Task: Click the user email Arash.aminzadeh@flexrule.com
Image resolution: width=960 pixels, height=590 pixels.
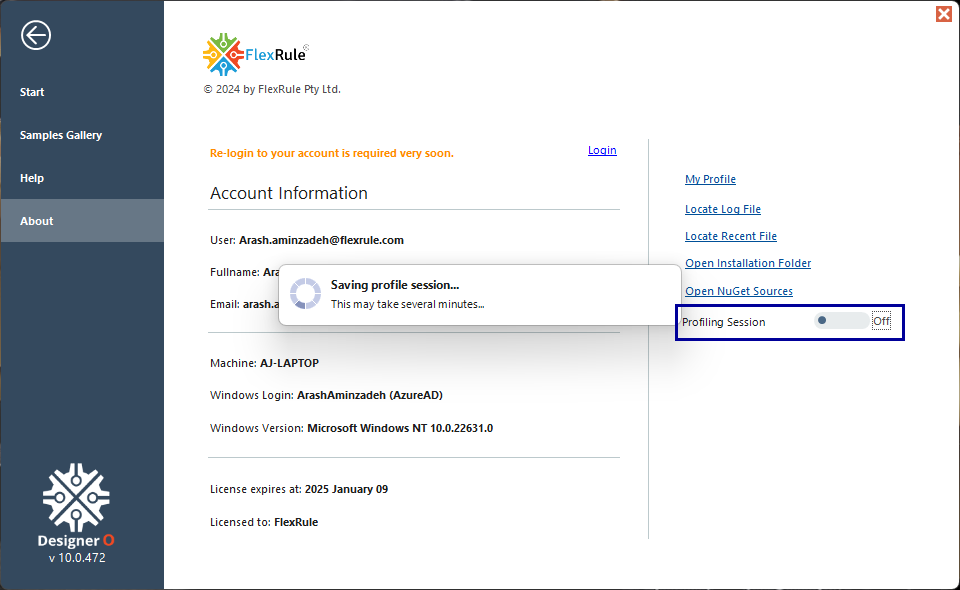Action: (x=321, y=240)
